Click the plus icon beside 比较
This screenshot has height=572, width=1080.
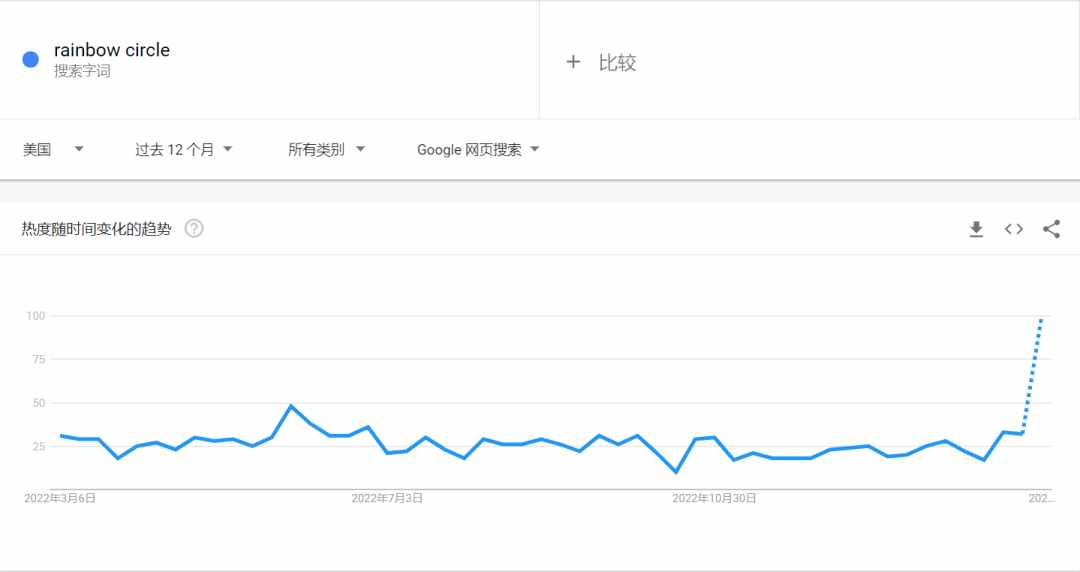click(x=573, y=62)
